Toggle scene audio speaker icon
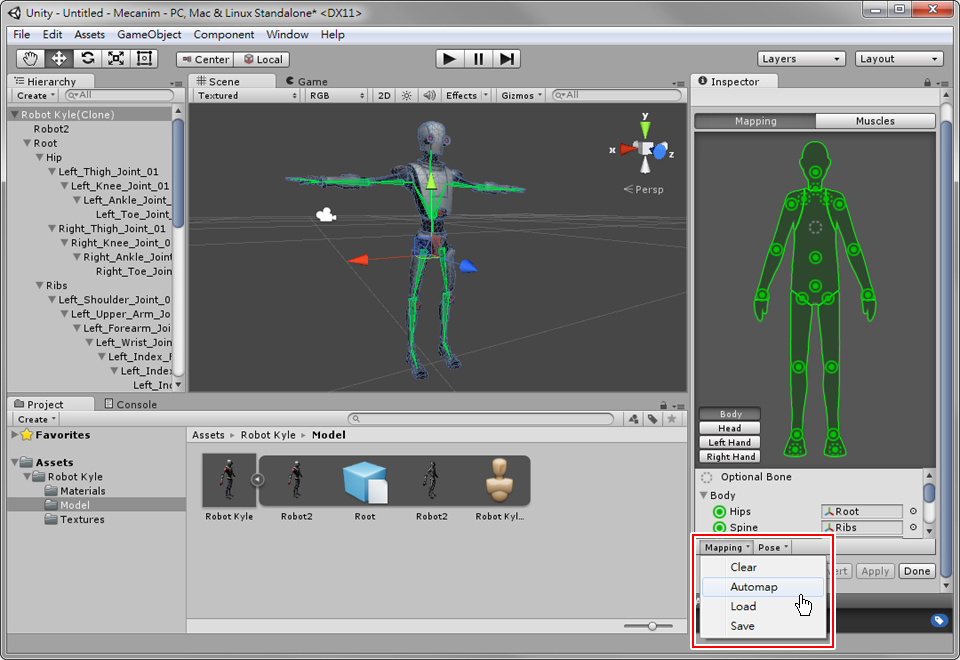 click(430, 96)
